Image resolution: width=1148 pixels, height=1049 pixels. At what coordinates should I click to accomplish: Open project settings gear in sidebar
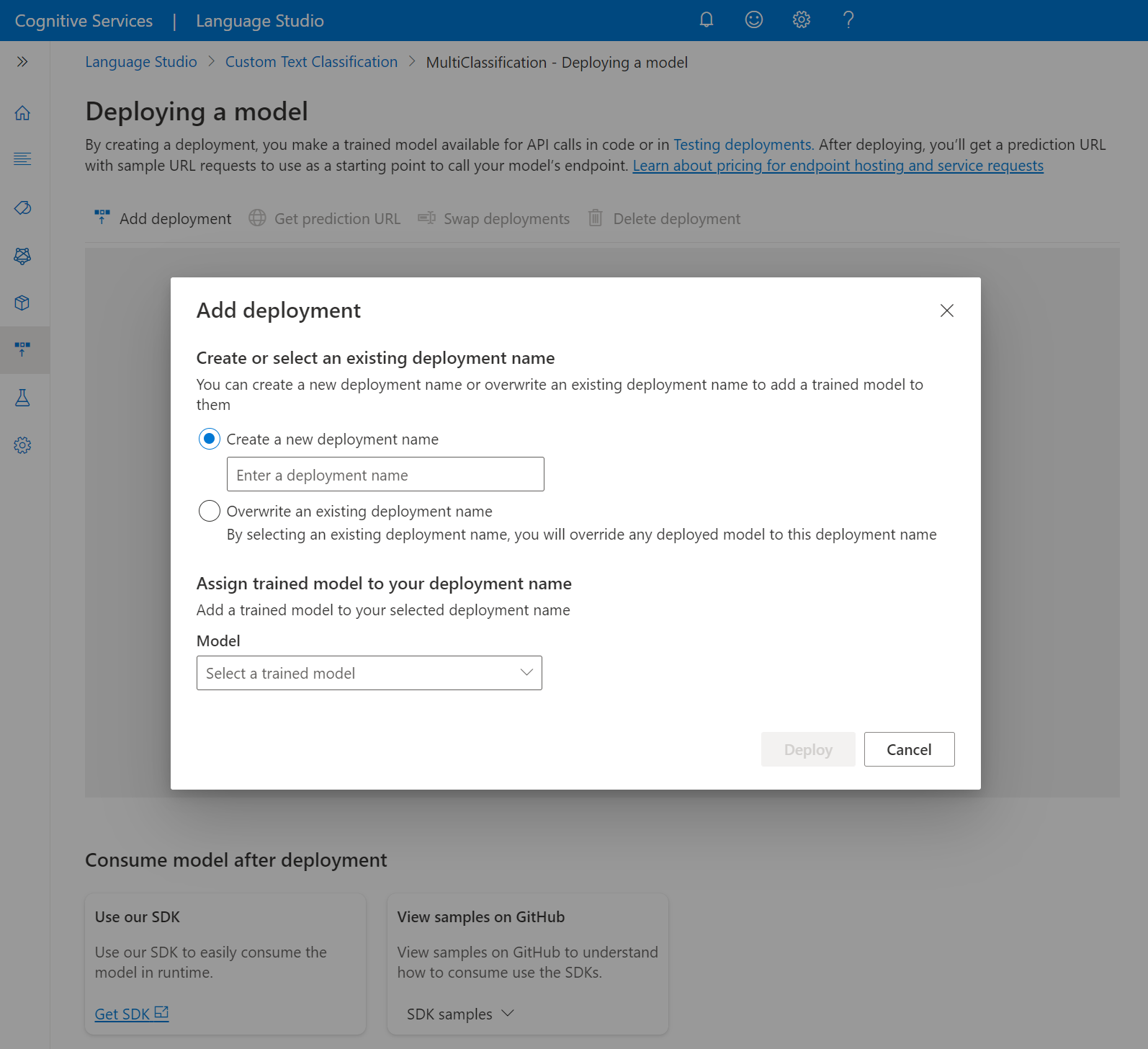(22, 445)
